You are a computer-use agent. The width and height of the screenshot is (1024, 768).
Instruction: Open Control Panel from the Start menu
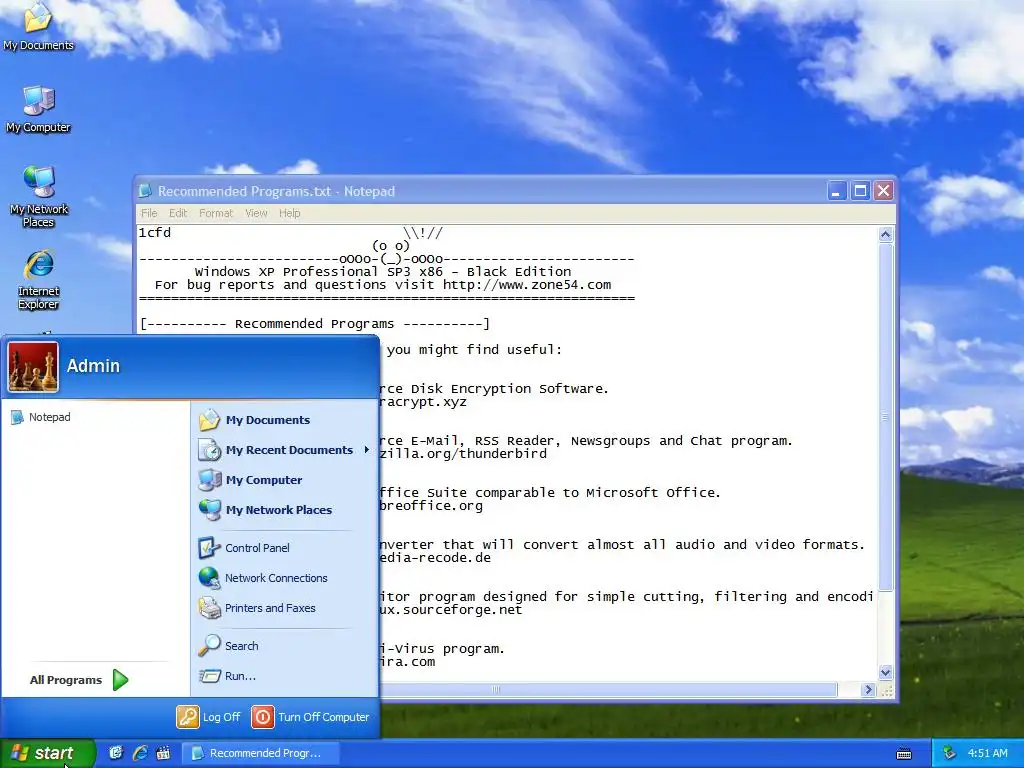point(244,548)
